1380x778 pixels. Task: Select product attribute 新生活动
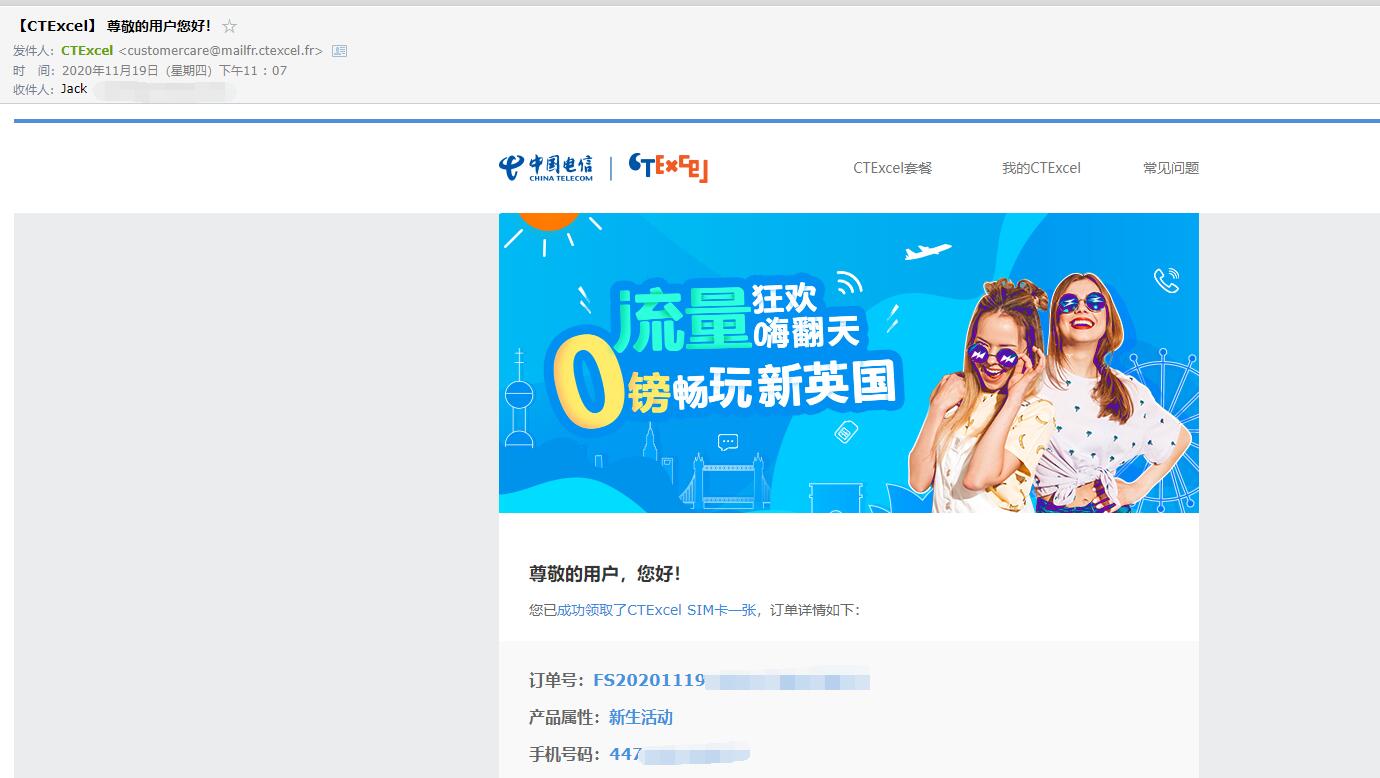click(641, 717)
